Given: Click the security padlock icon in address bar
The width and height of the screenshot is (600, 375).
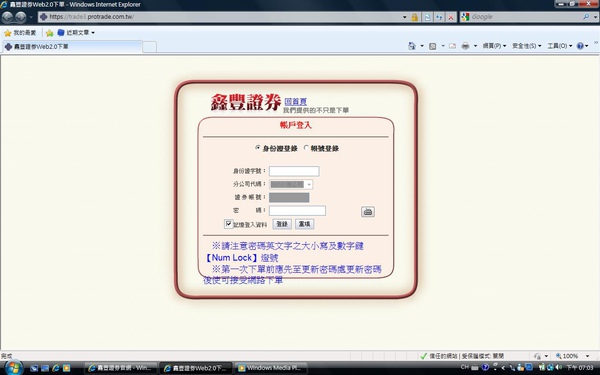Looking at the screenshot, I should point(414,17).
